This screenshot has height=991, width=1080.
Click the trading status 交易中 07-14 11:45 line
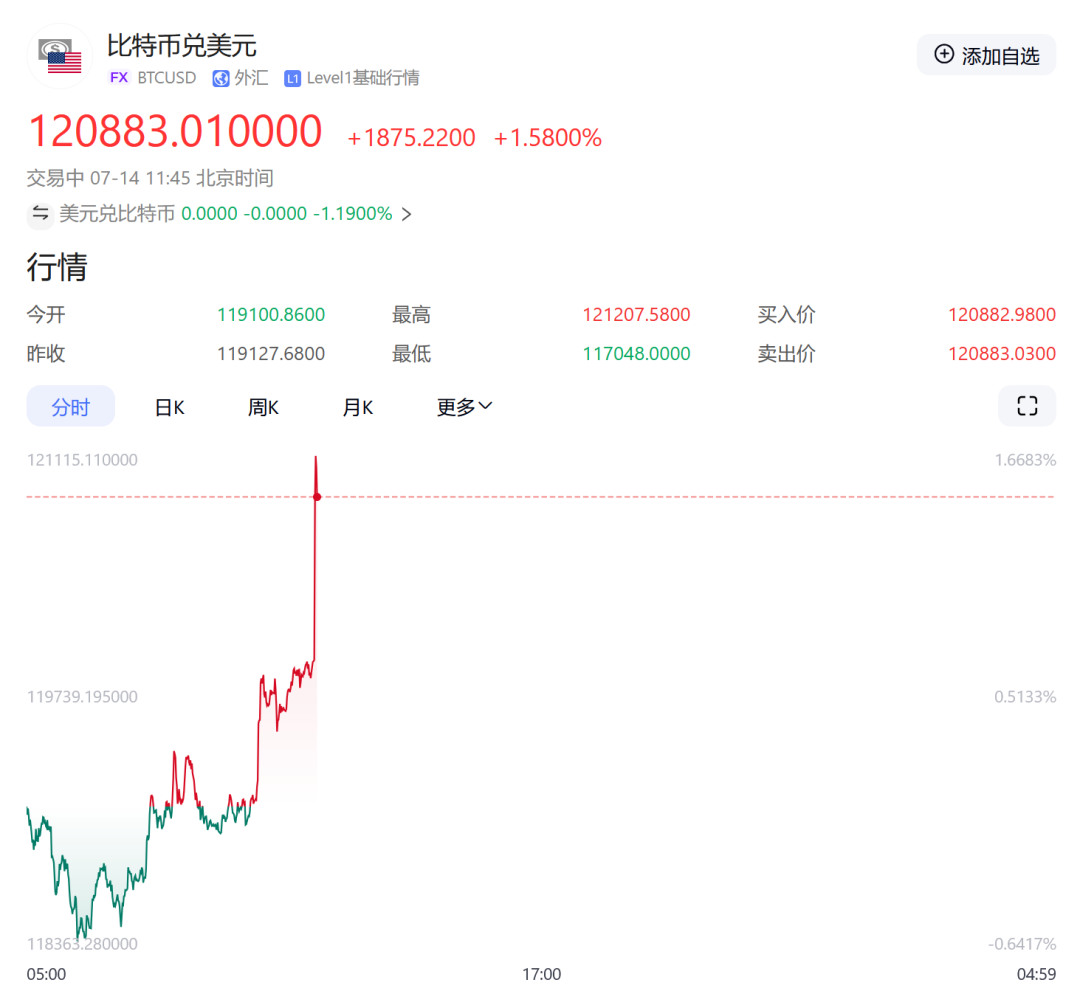click(150, 178)
